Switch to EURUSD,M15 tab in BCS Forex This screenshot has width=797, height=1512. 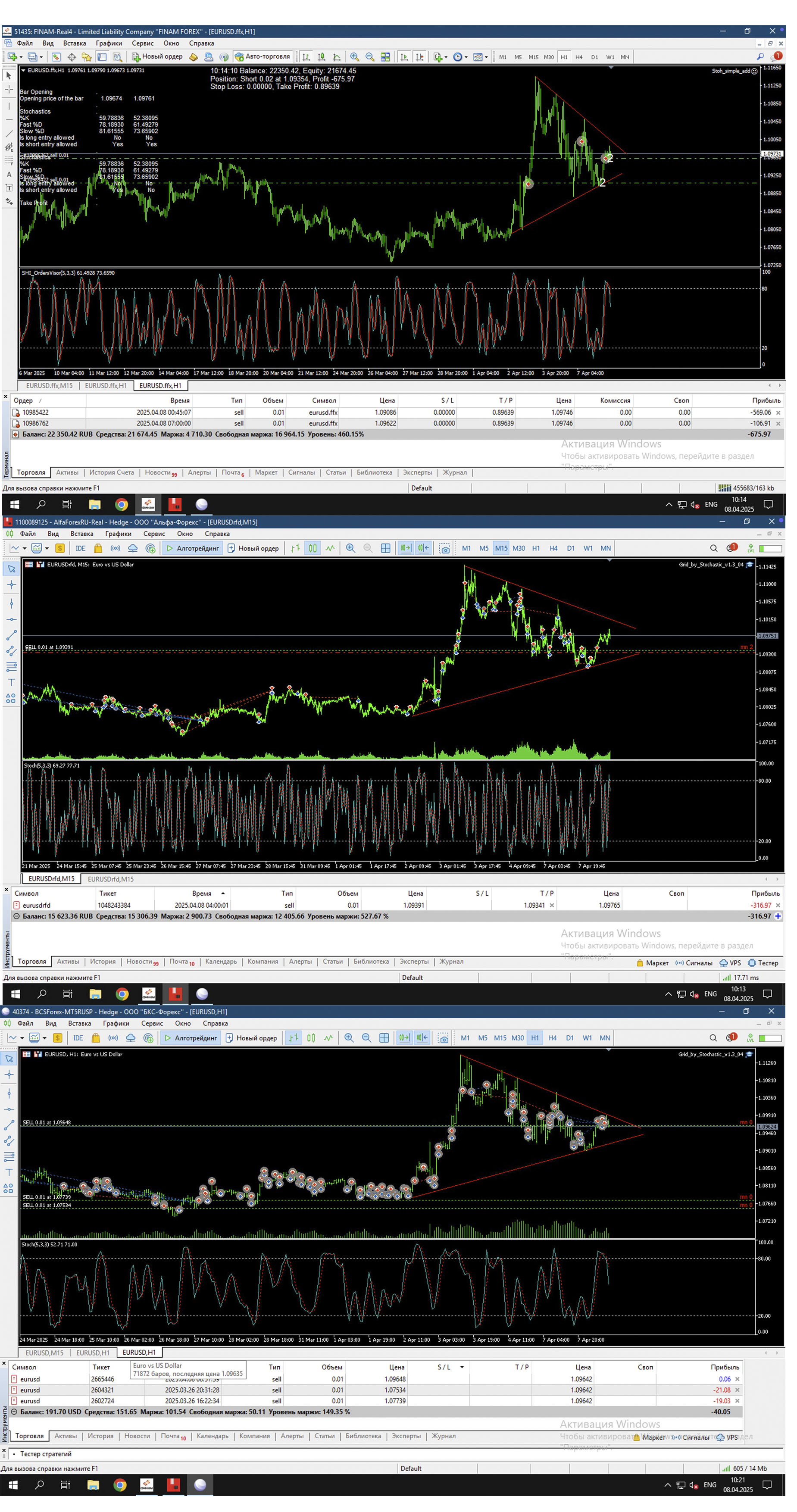coord(44,1353)
